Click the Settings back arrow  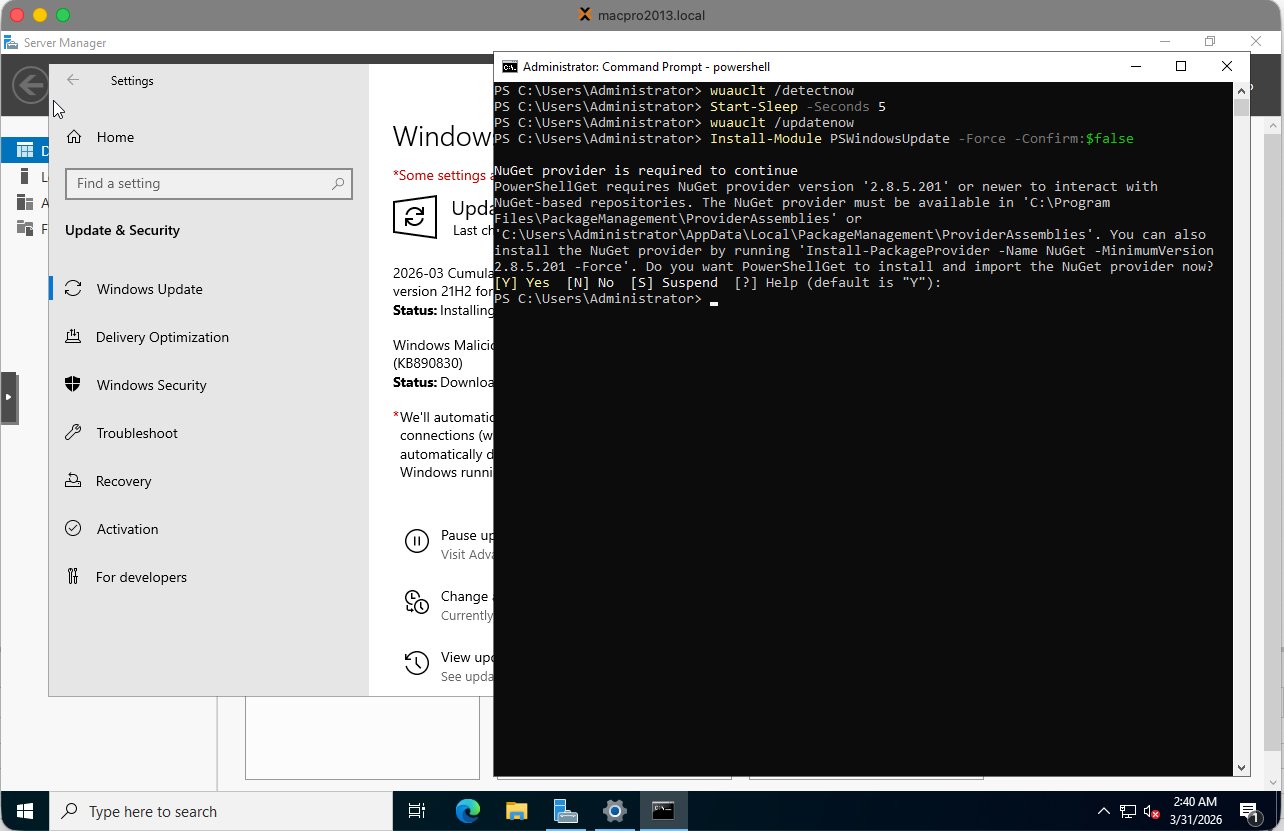72,81
